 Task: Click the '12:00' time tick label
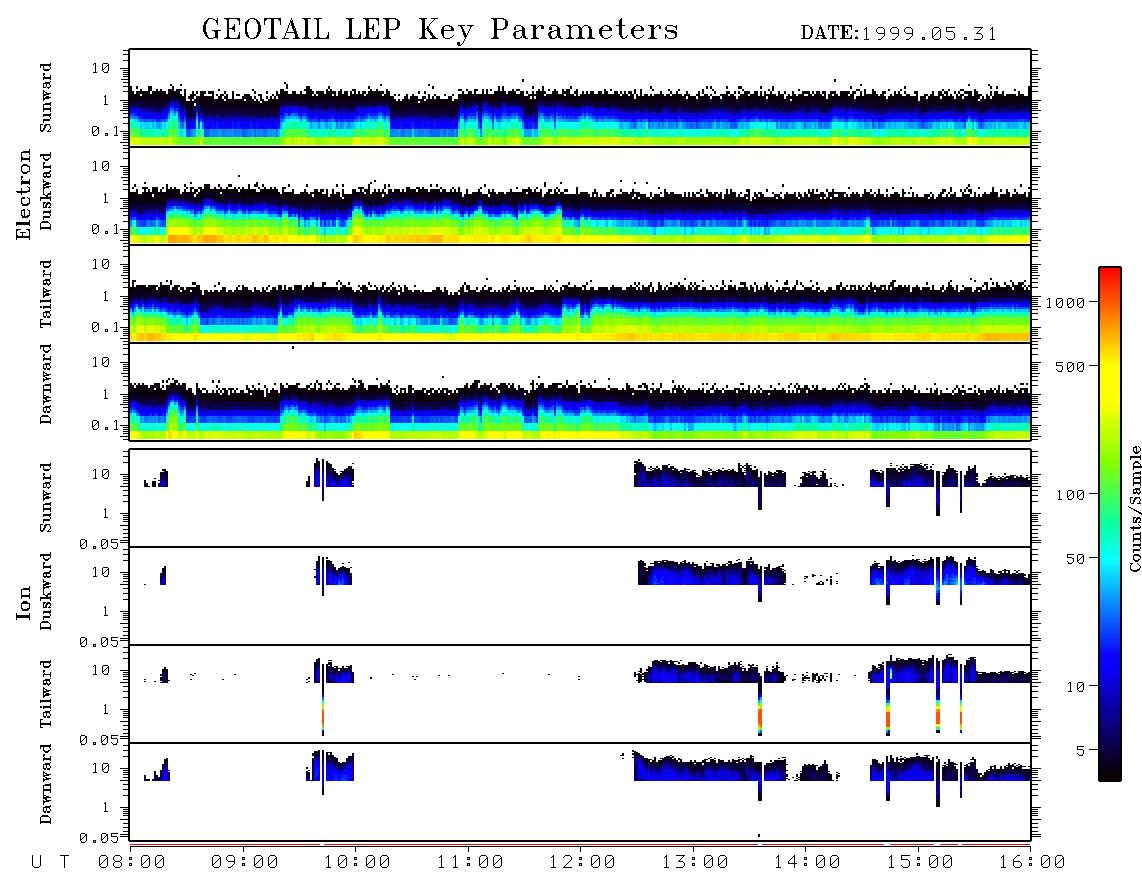582,862
